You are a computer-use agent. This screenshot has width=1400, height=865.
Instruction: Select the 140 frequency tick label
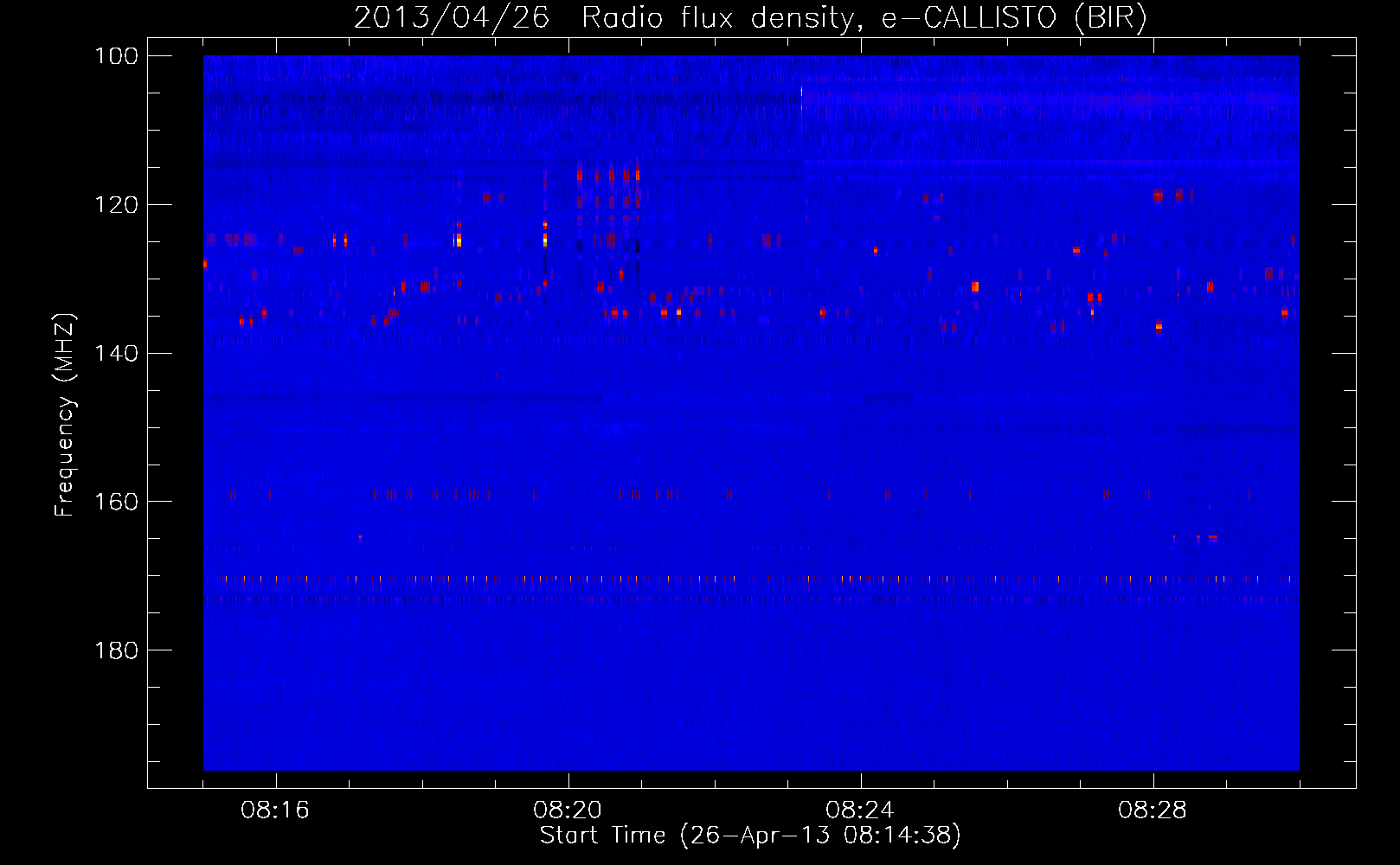tap(115, 353)
